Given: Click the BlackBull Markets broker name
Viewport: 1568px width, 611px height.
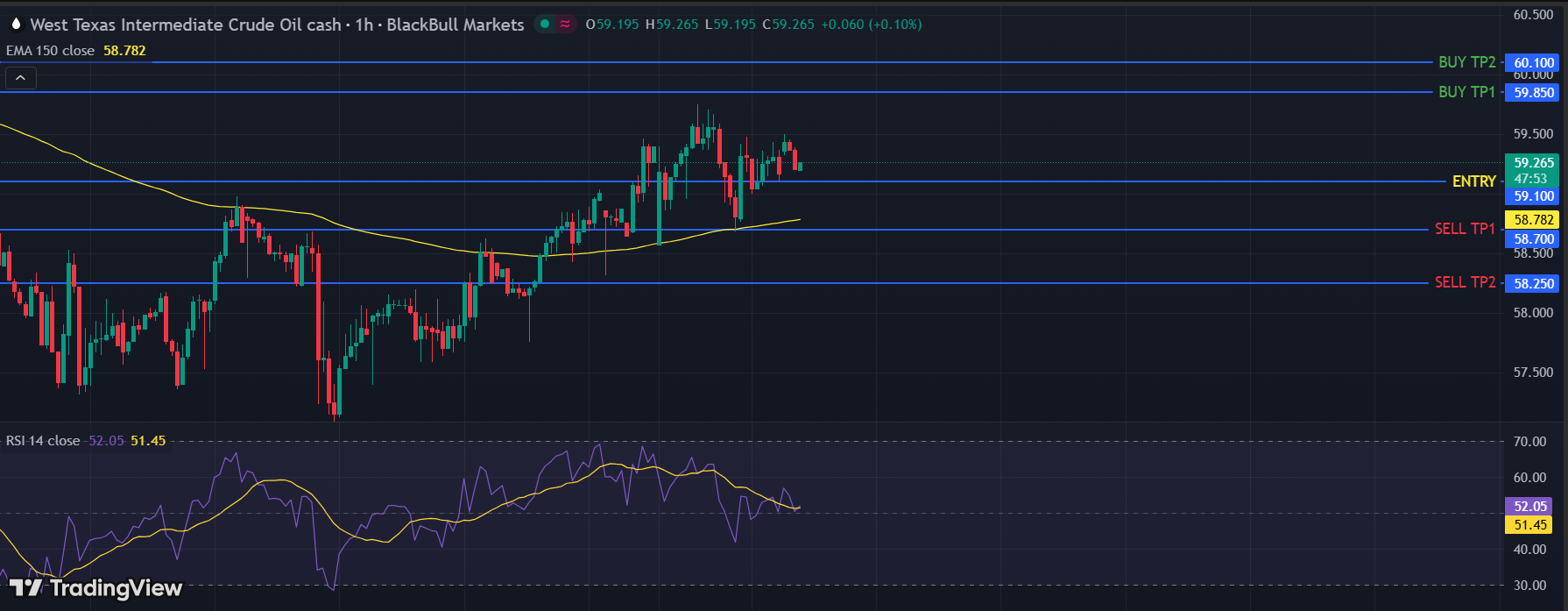Looking at the screenshot, I should 455,25.
